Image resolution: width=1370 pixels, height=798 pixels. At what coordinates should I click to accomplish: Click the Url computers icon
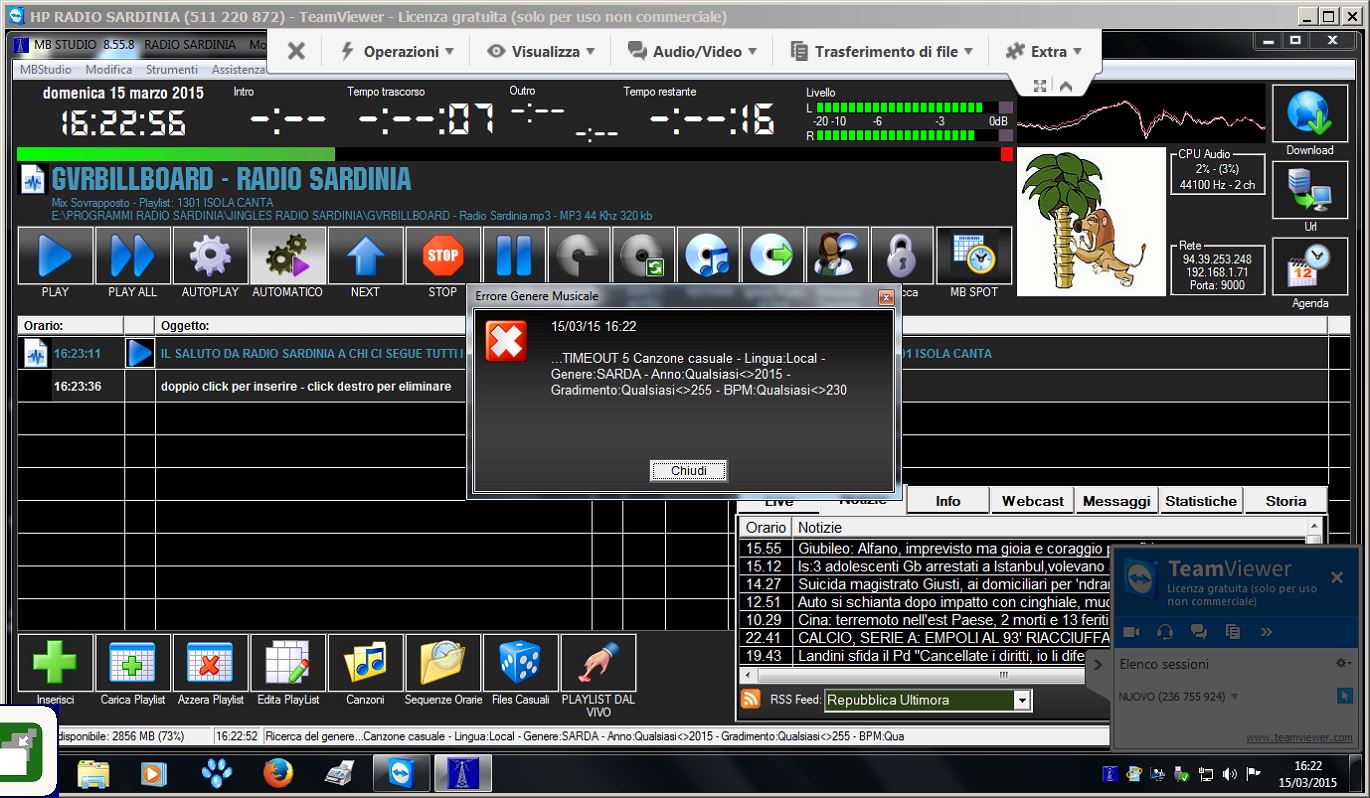tap(1309, 189)
